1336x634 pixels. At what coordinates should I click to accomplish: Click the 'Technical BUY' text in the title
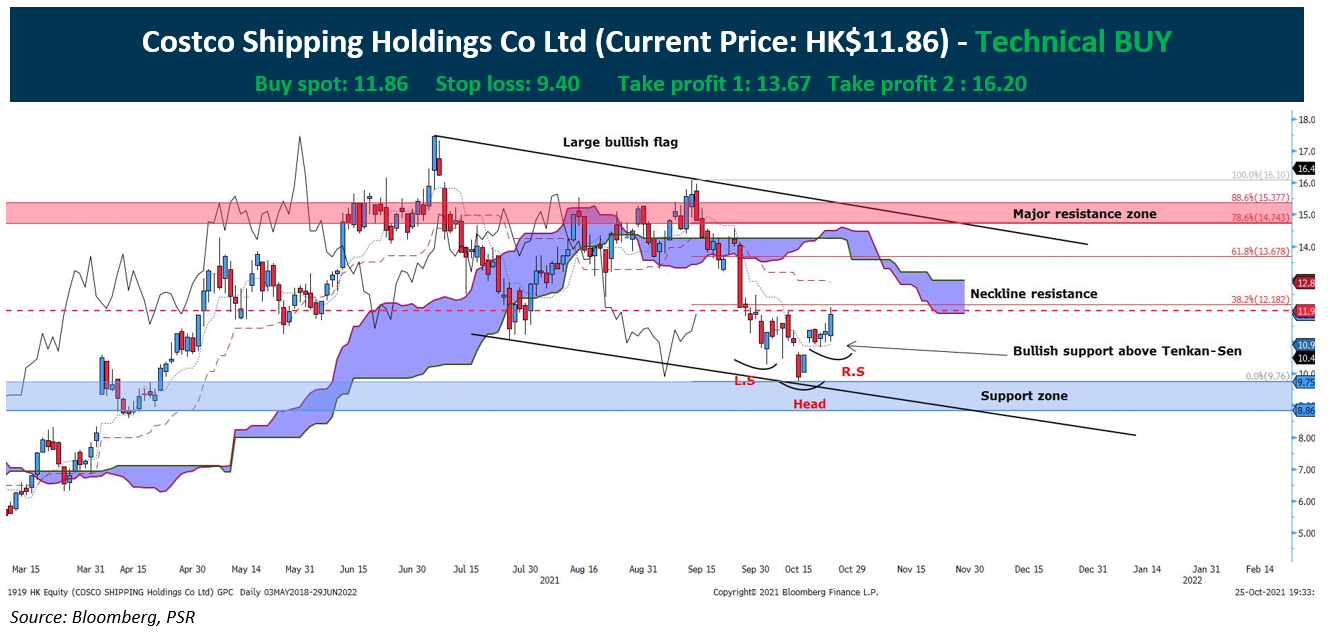click(1073, 41)
